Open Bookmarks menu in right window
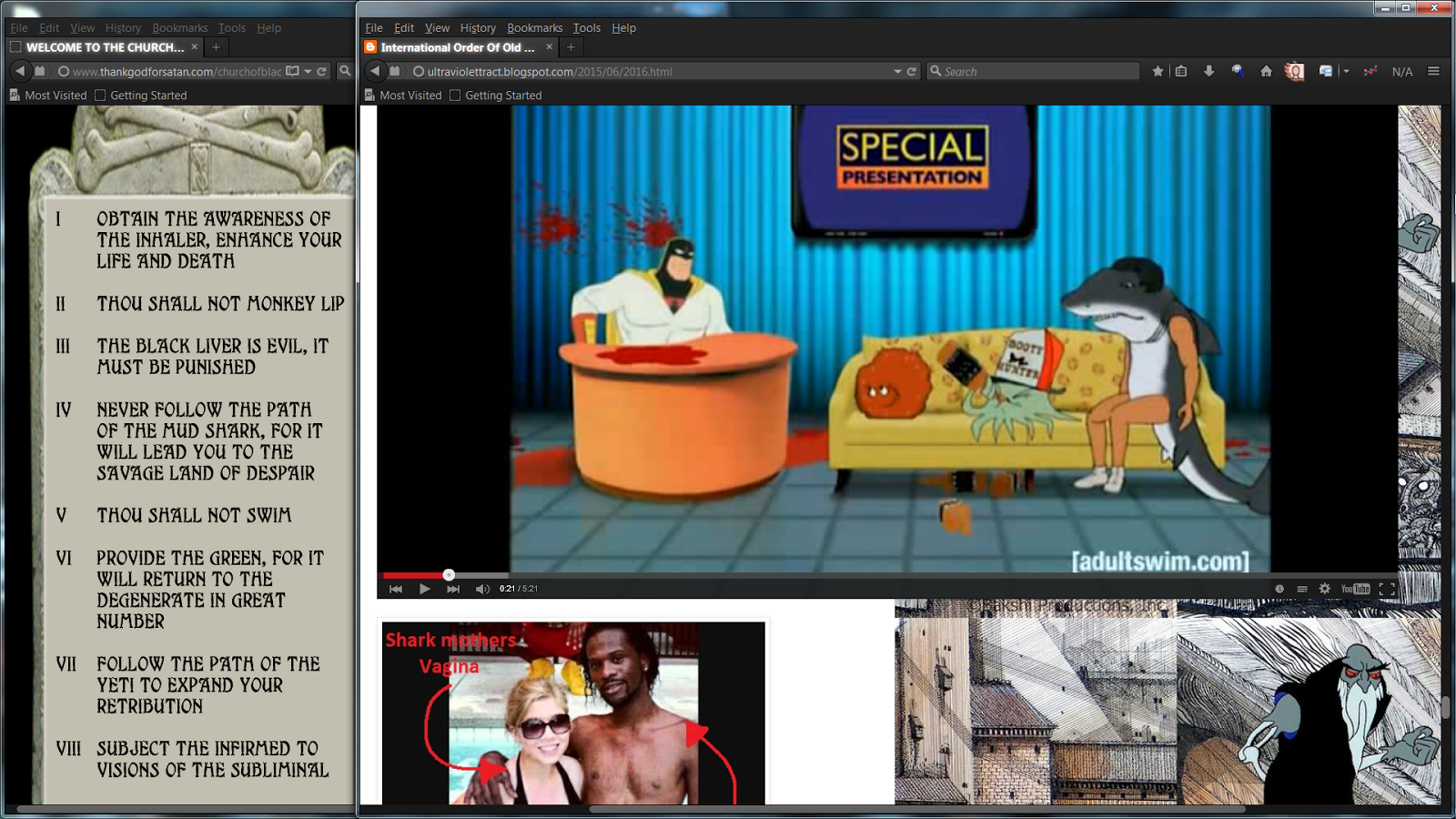 535,28
